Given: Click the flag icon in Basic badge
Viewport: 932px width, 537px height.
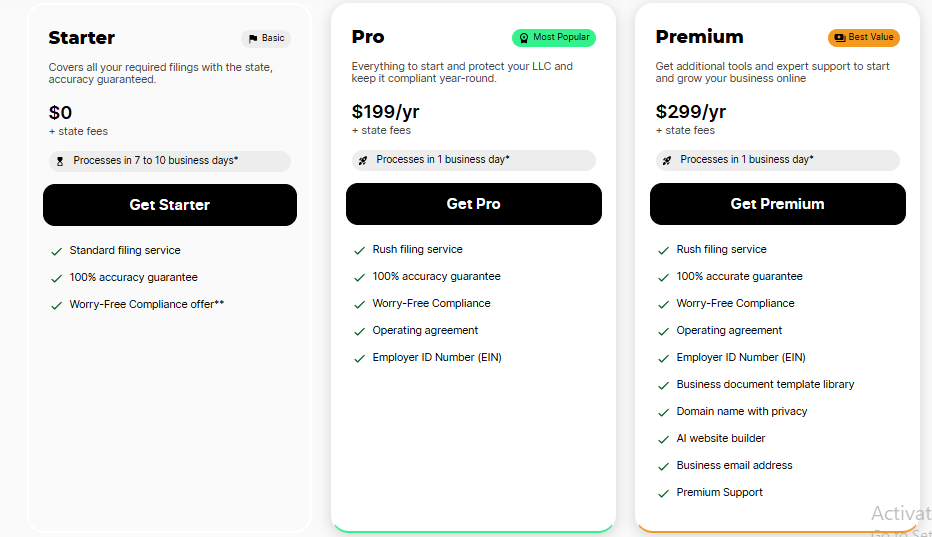Looking at the screenshot, I should pos(253,39).
